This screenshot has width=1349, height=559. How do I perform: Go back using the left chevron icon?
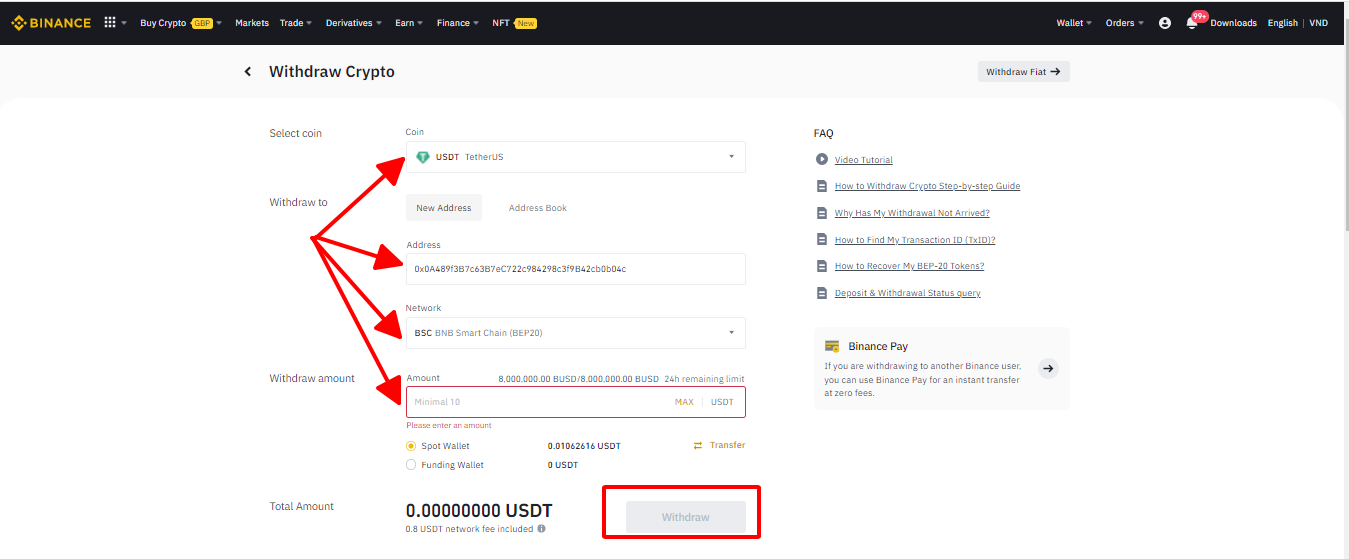point(248,72)
